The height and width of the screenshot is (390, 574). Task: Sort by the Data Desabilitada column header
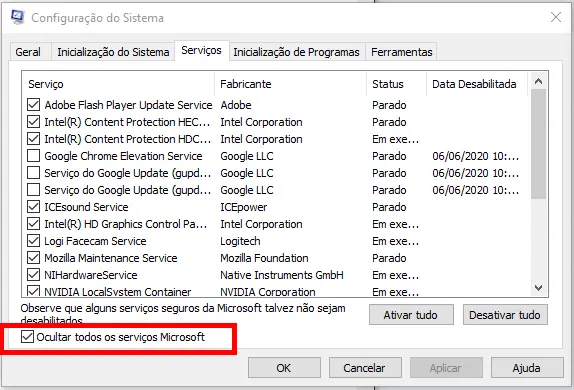477,84
